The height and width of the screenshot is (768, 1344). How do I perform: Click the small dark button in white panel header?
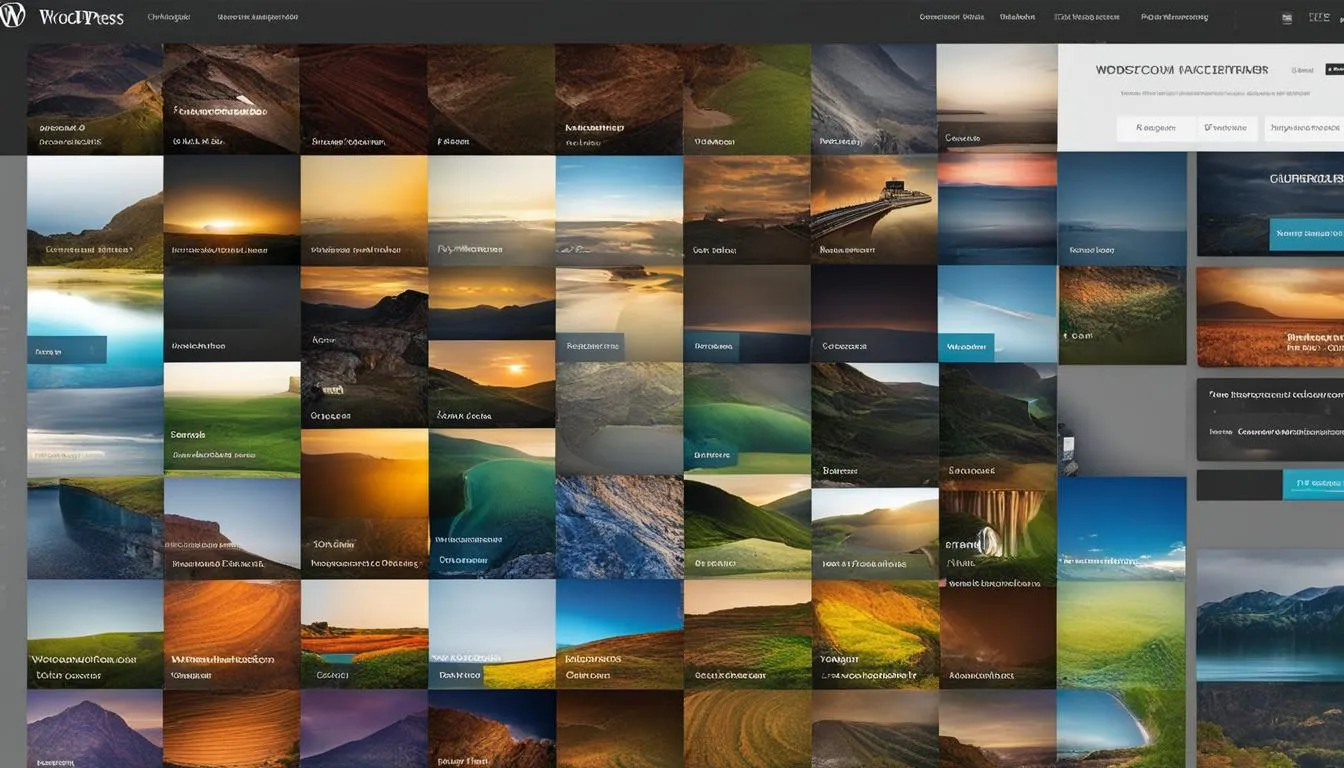[1334, 69]
